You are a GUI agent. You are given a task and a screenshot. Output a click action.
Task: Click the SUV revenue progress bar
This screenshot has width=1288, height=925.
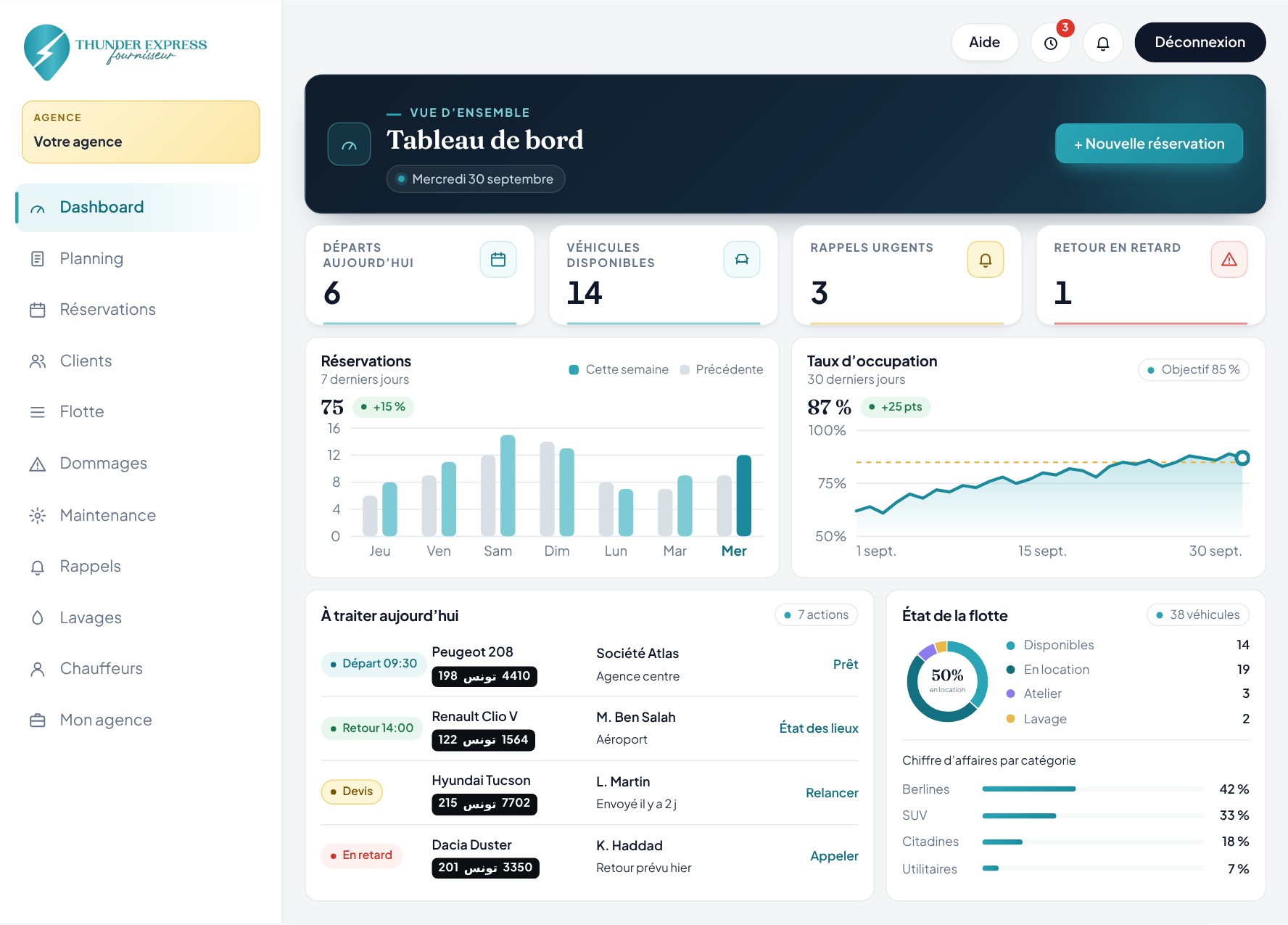point(1094,815)
